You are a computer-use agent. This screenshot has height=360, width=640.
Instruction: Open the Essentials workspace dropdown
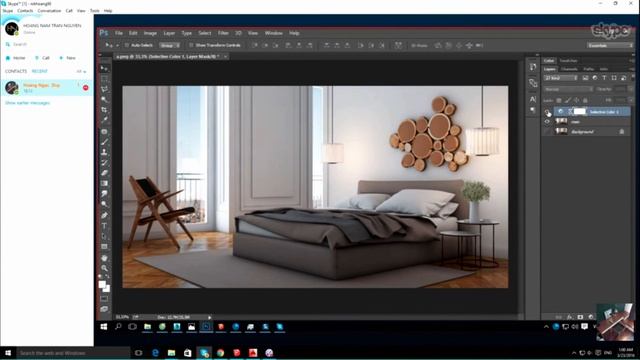610,45
